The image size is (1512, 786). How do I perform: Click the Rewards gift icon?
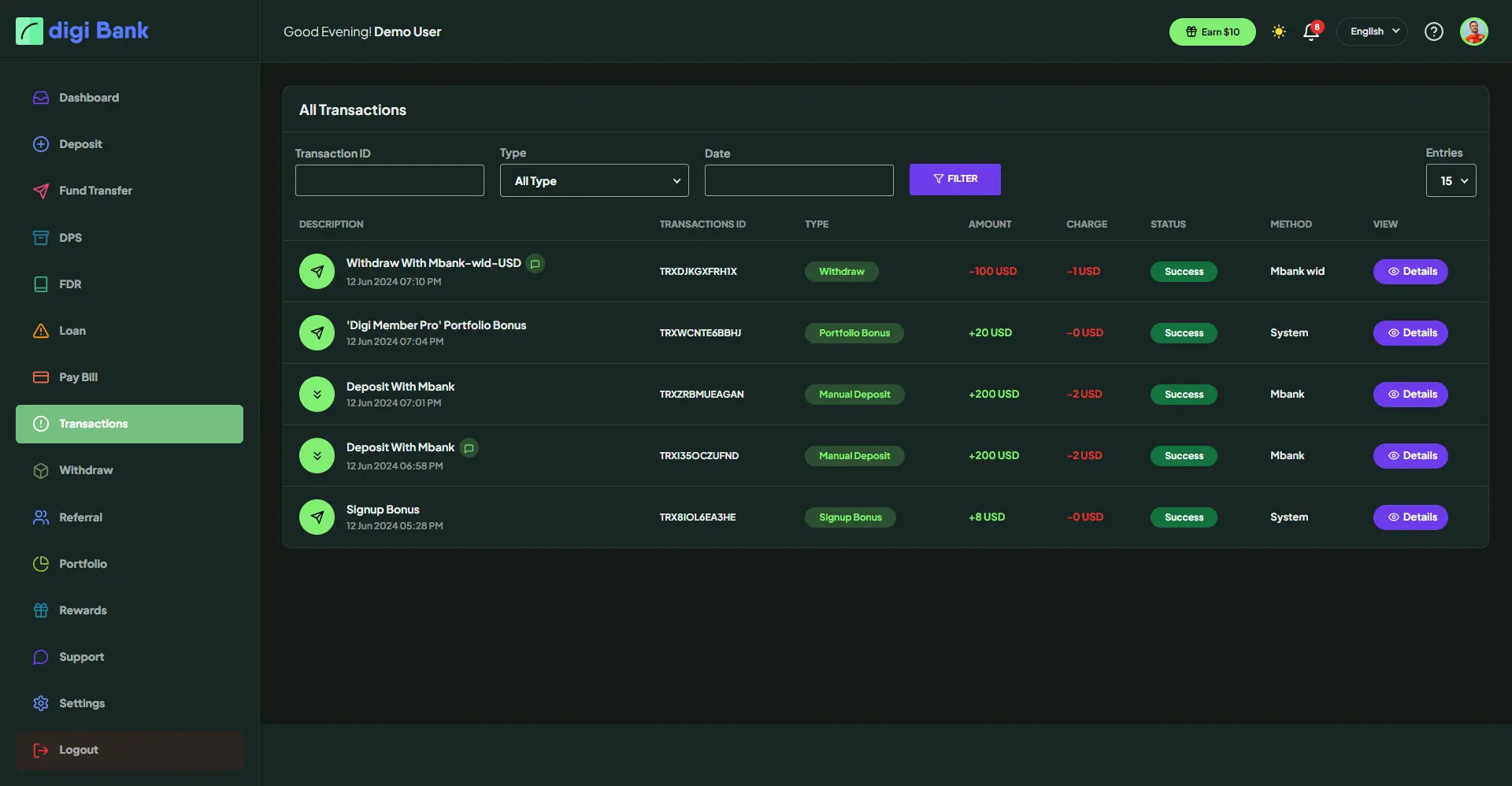pyautogui.click(x=41, y=610)
